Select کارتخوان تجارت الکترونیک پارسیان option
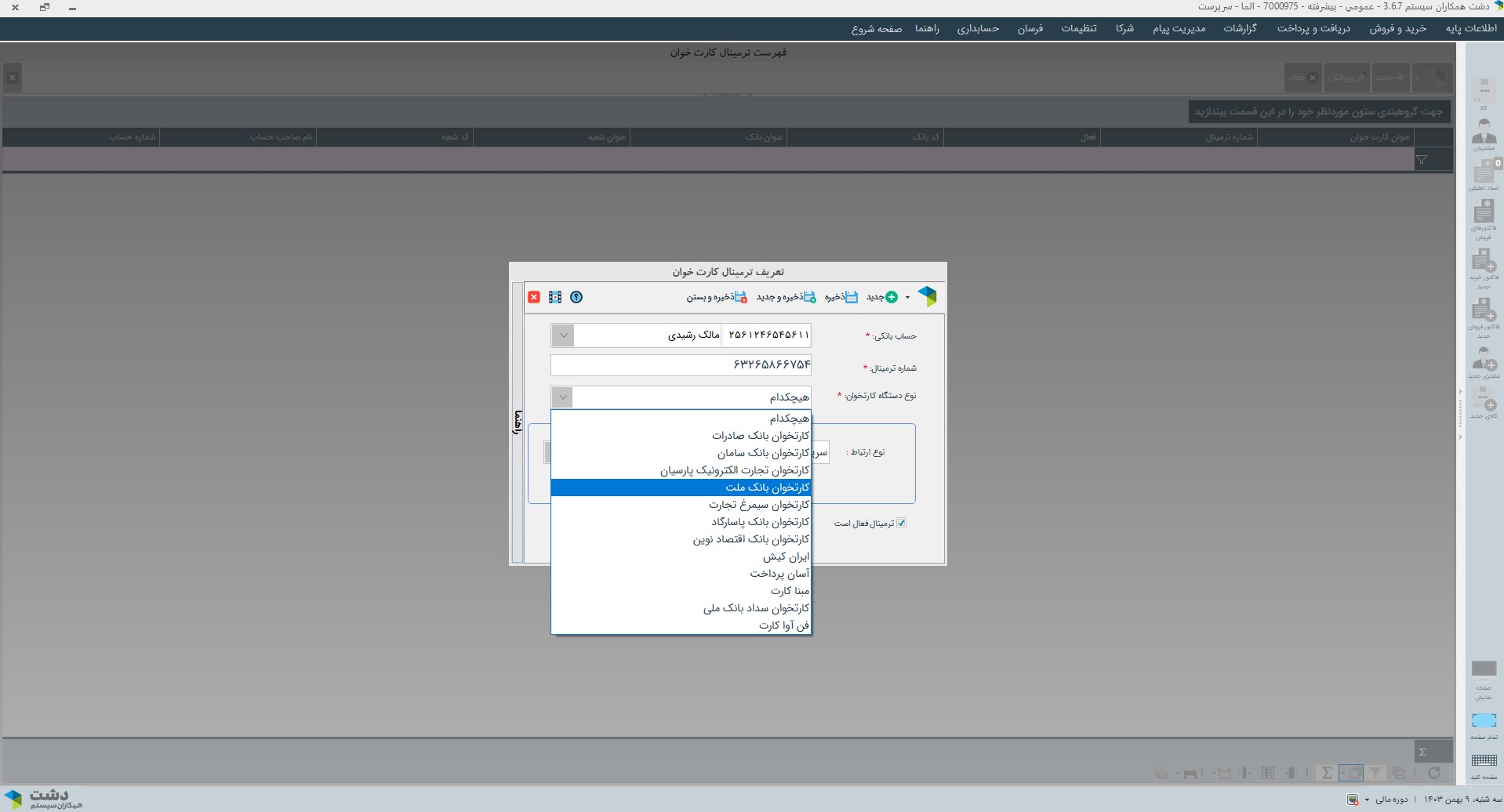The width and height of the screenshot is (1504, 812). (681, 470)
